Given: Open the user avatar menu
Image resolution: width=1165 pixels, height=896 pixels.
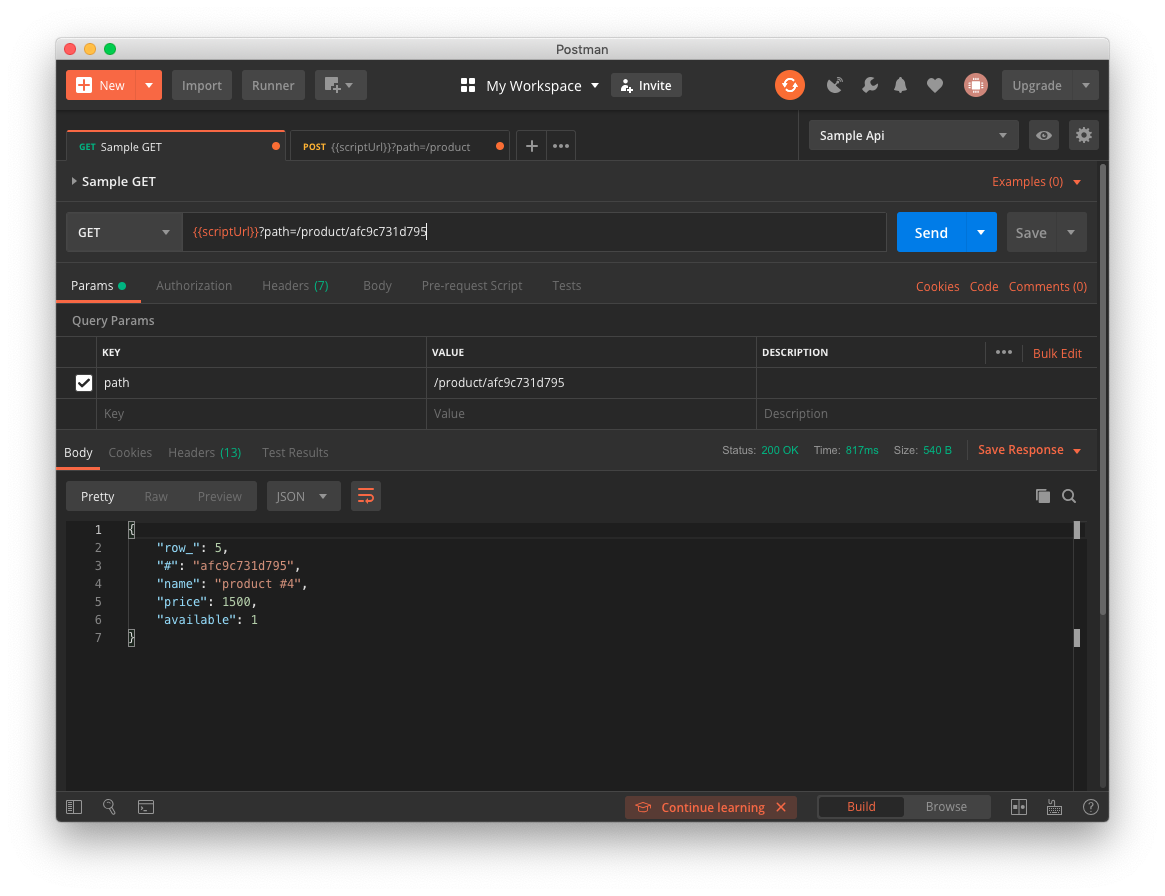Looking at the screenshot, I should click(976, 85).
